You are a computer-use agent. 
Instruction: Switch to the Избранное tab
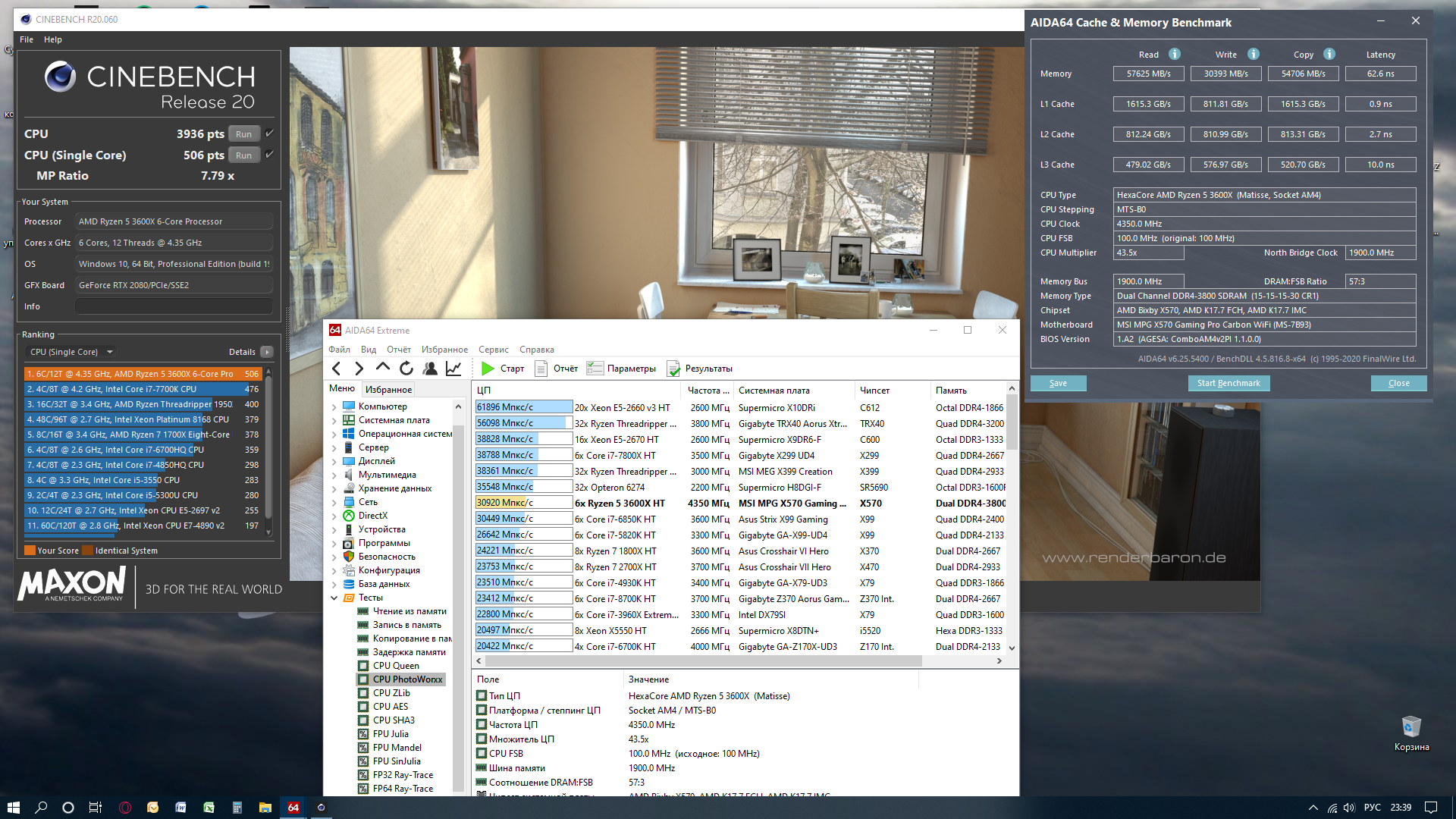point(388,389)
